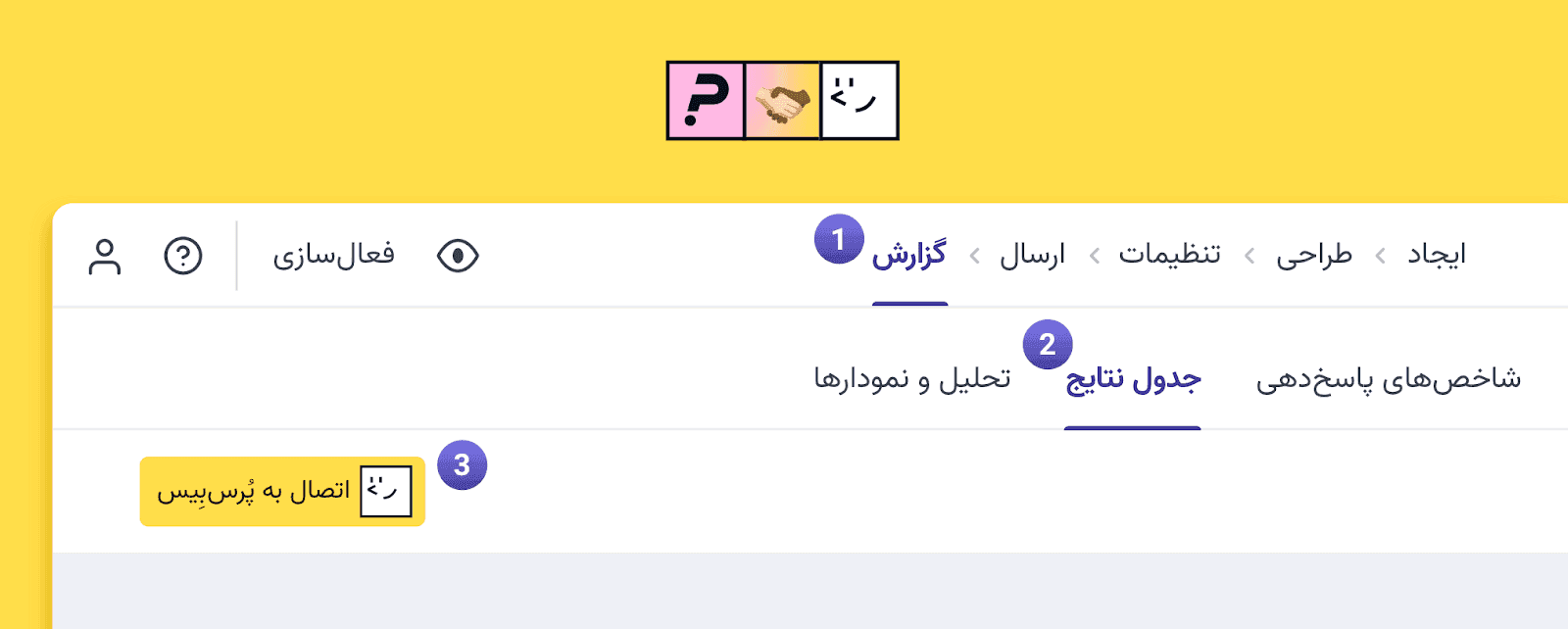Switch to شاخص‌های پاسخ‌دهی tab
The height and width of the screenshot is (629, 1568).
tap(1388, 379)
